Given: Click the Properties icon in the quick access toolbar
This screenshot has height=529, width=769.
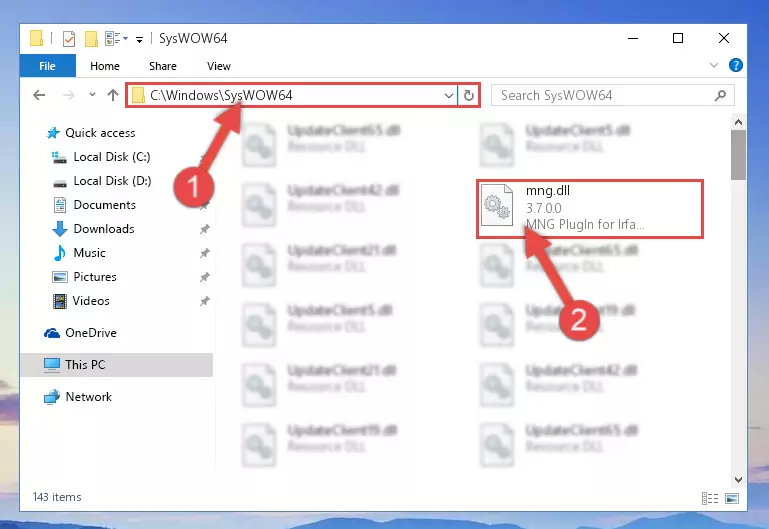Looking at the screenshot, I should coord(69,38).
